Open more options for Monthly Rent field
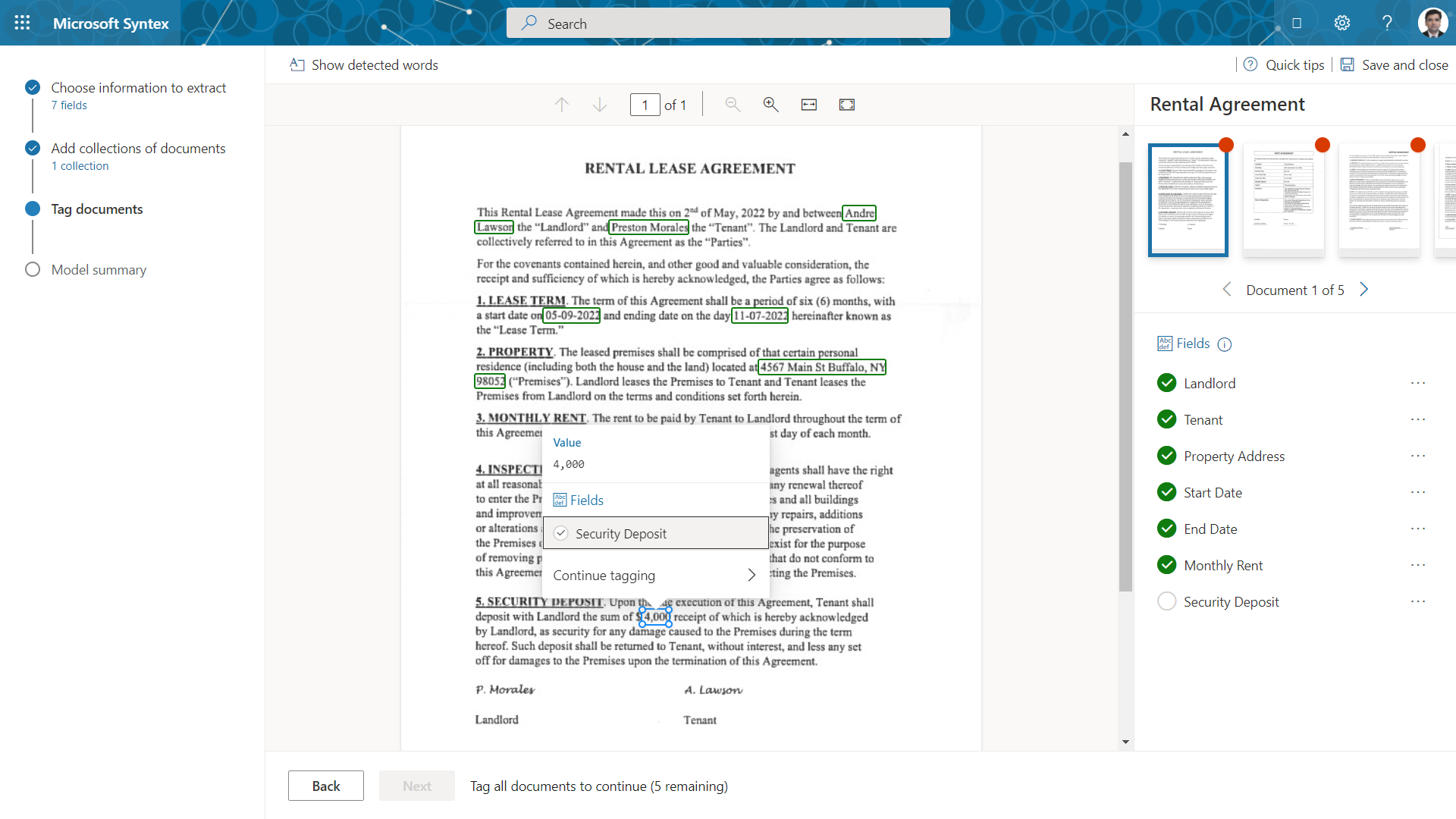Image resolution: width=1456 pixels, height=819 pixels. [1418, 565]
